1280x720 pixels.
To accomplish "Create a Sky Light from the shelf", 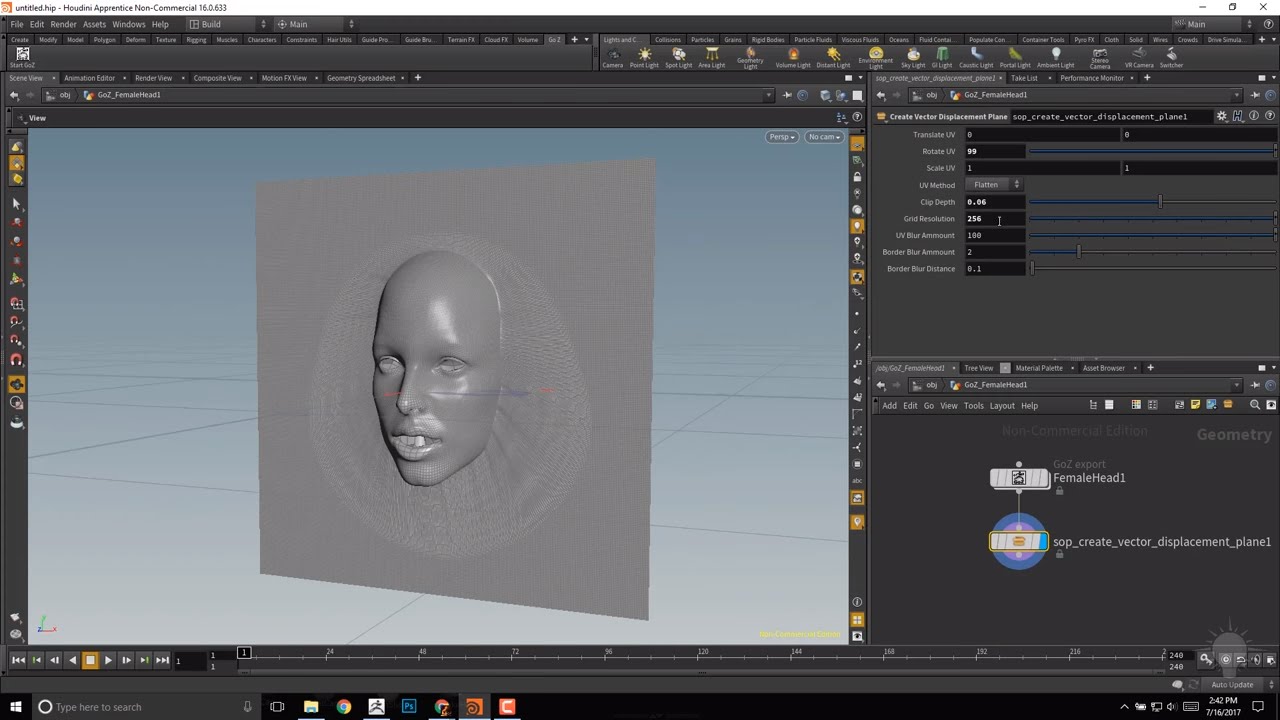I will point(913,58).
